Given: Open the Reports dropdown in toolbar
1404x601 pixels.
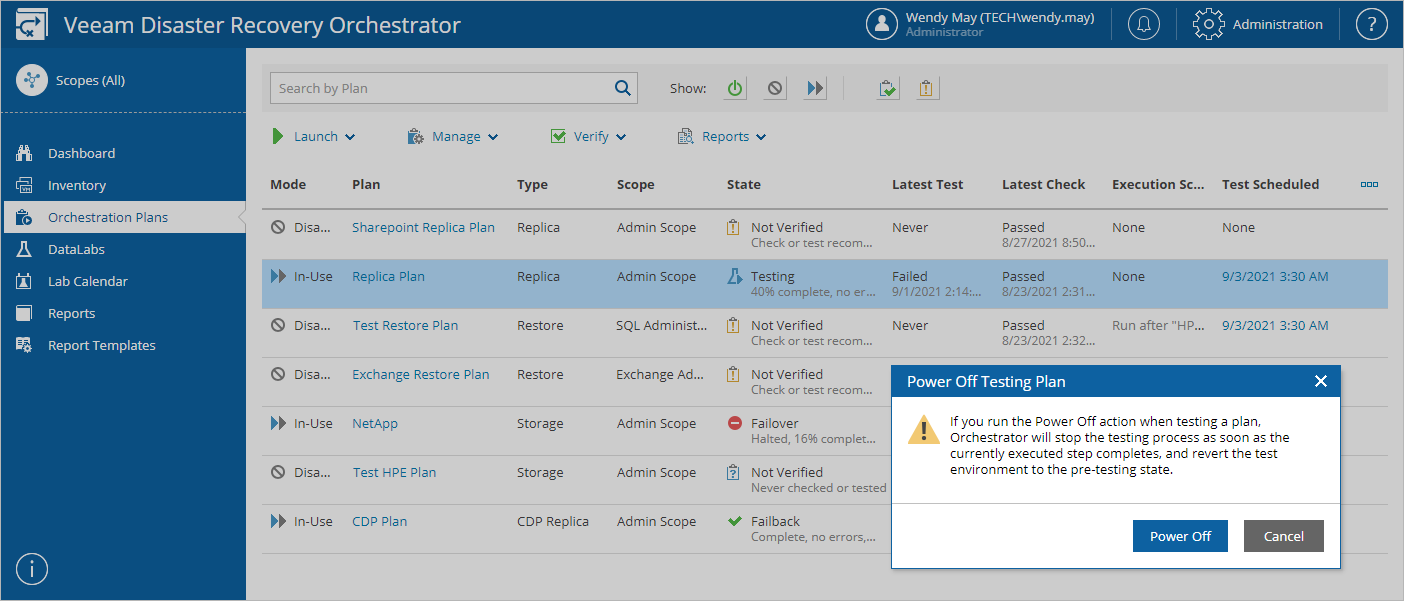Looking at the screenshot, I should tap(722, 136).
